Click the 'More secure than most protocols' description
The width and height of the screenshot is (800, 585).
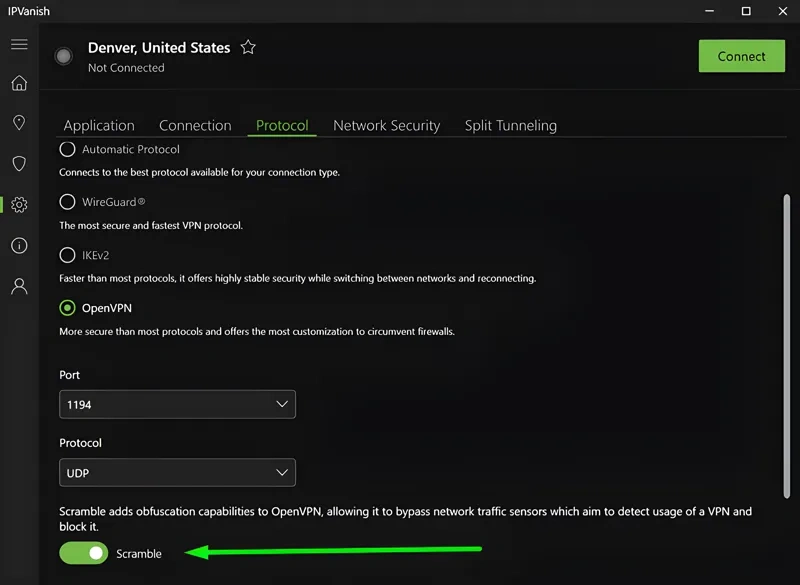tap(257, 332)
